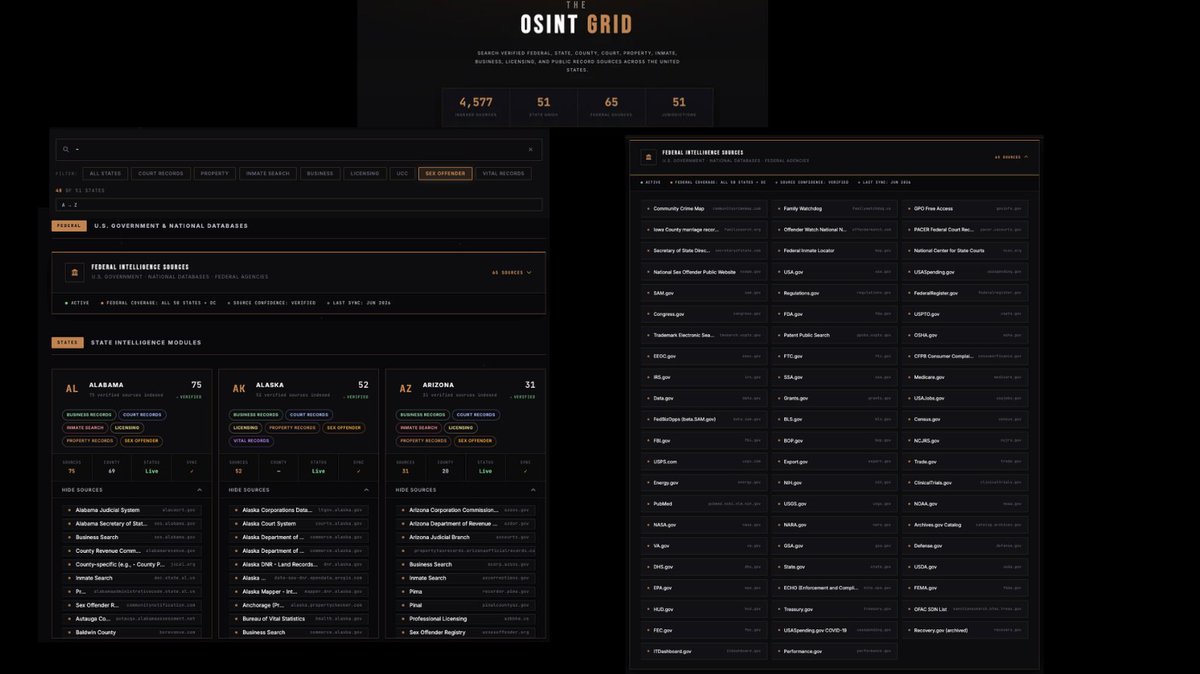Select the Property filter
The width and height of the screenshot is (1200, 674).
[x=214, y=173]
